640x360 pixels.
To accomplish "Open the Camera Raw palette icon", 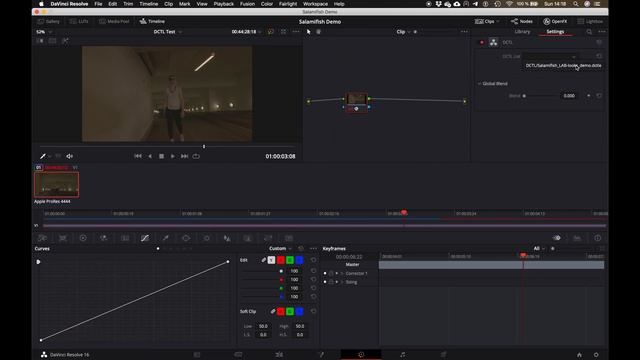I will (42, 238).
